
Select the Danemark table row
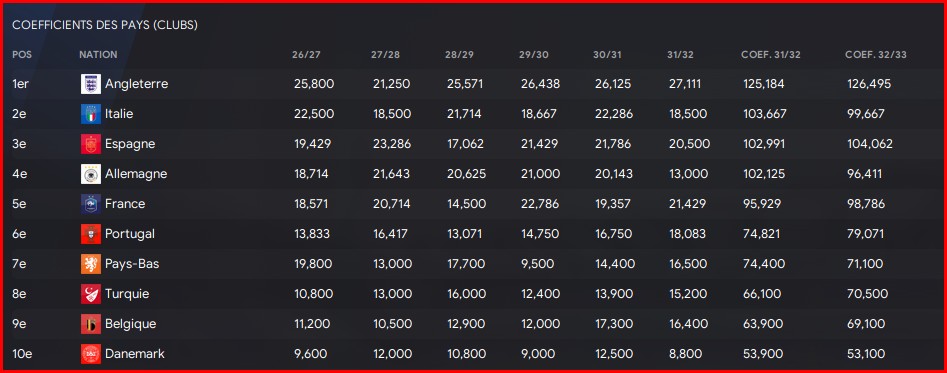pyautogui.click(x=474, y=354)
